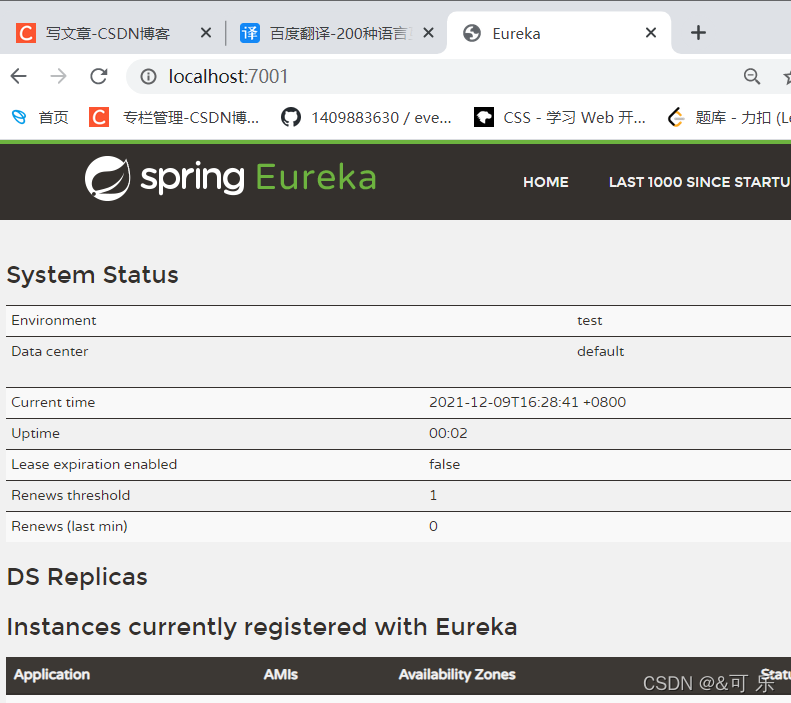View site information icon in address bar
Viewport: 791px width, 703px height.
[x=148, y=77]
